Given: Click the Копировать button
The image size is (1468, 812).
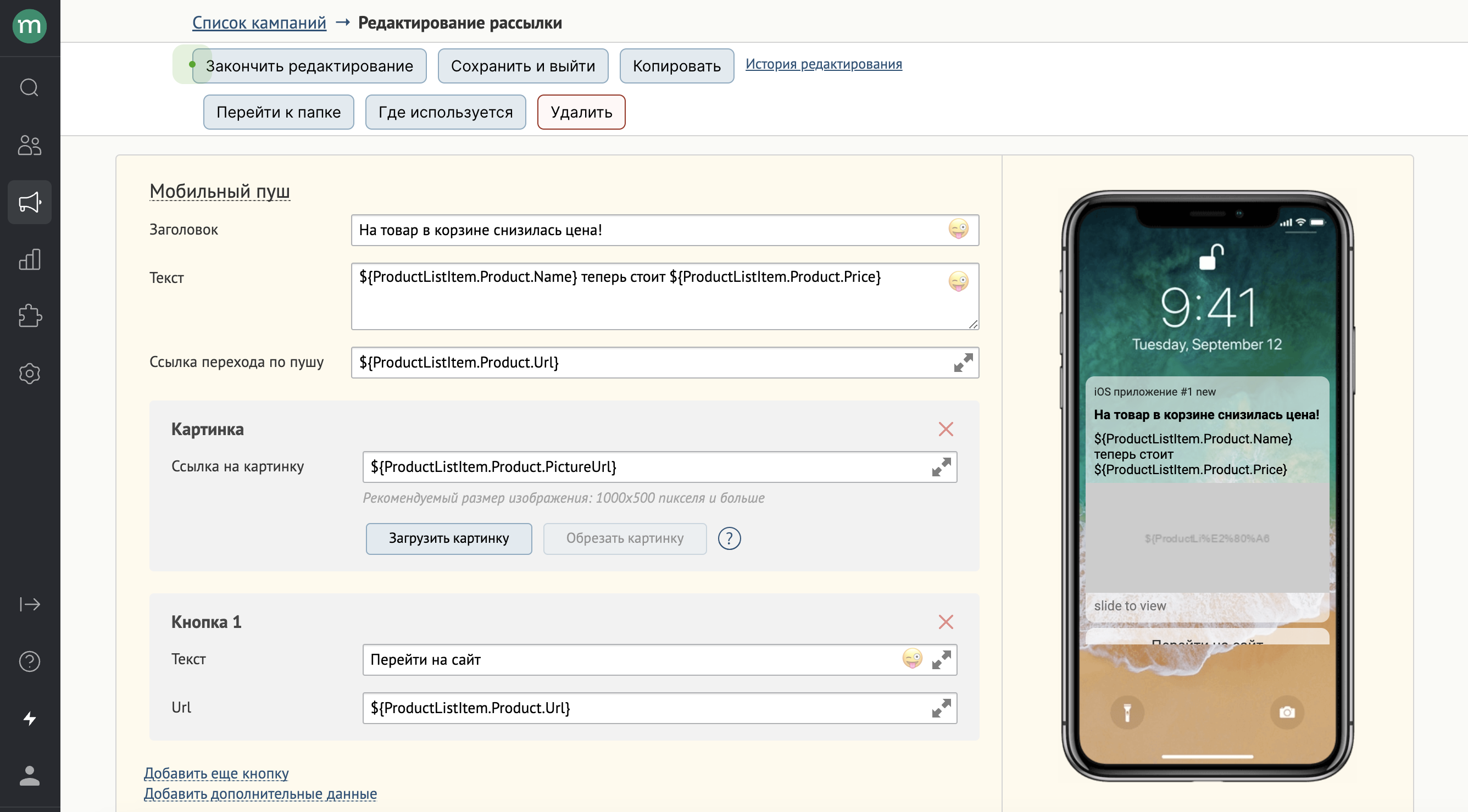Looking at the screenshot, I should click(676, 66).
